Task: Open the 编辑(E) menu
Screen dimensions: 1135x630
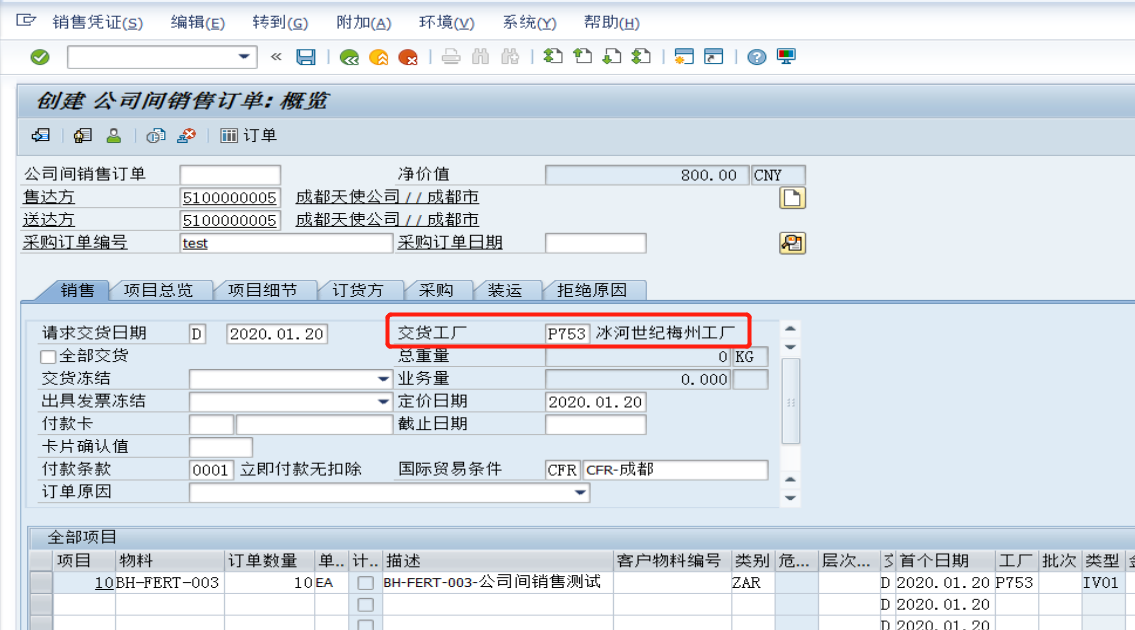Action: [198, 22]
